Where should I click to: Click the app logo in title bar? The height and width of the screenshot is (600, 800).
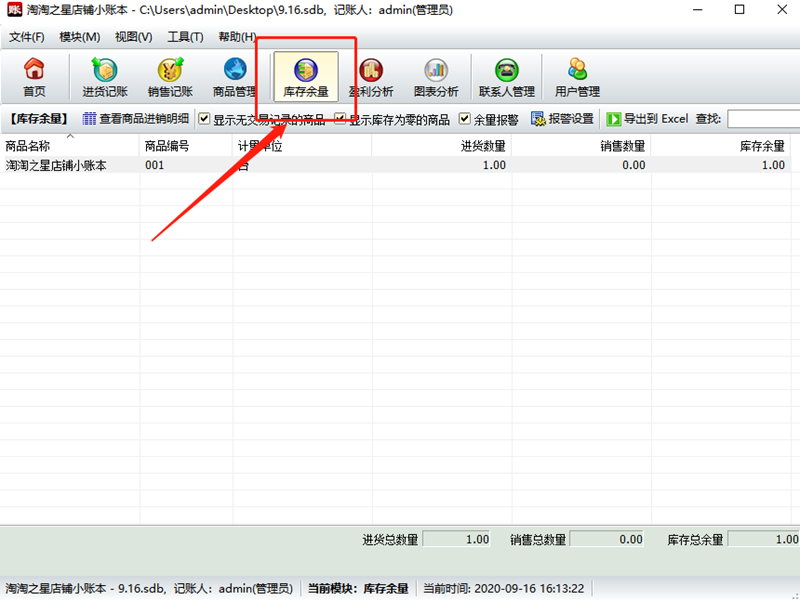point(14,10)
